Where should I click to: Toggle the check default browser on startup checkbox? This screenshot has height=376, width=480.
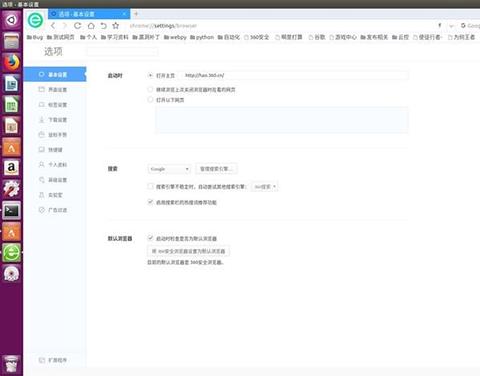pos(150,238)
